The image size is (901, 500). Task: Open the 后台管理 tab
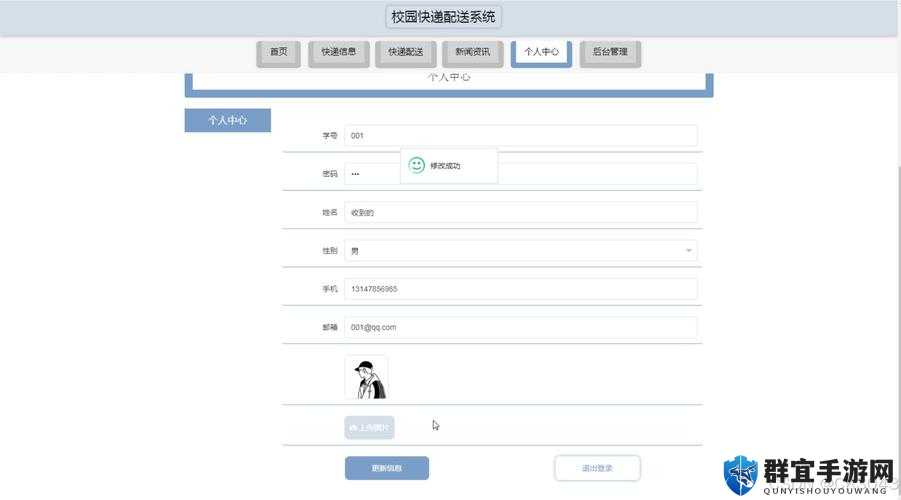click(610, 53)
